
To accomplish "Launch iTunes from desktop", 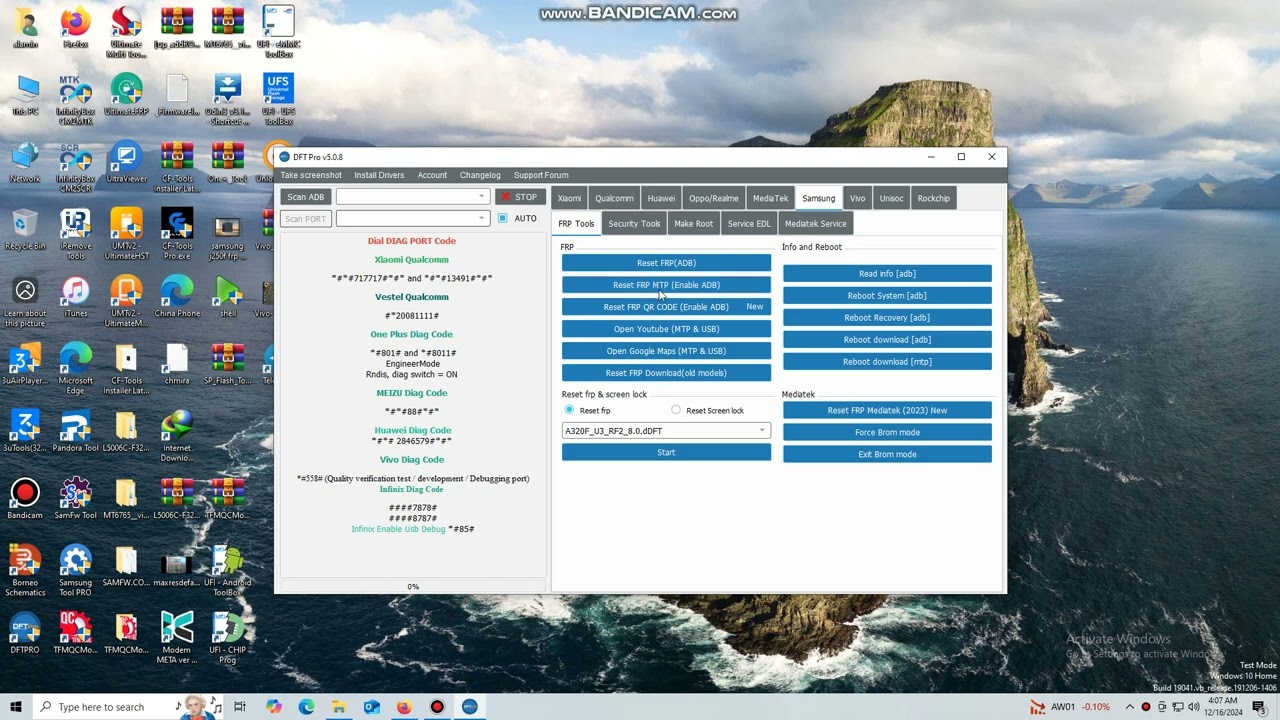I will click(x=75, y=297).
